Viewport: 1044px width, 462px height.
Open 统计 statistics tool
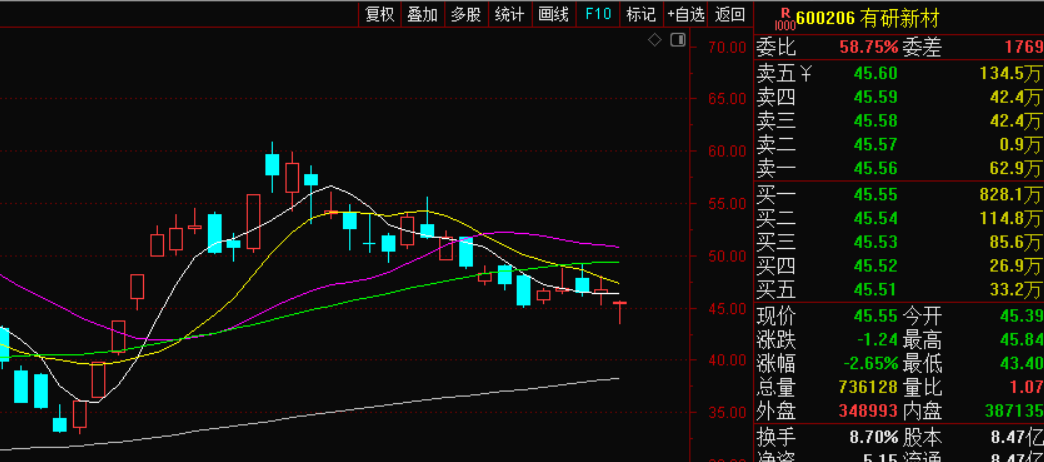pos(509,14)
